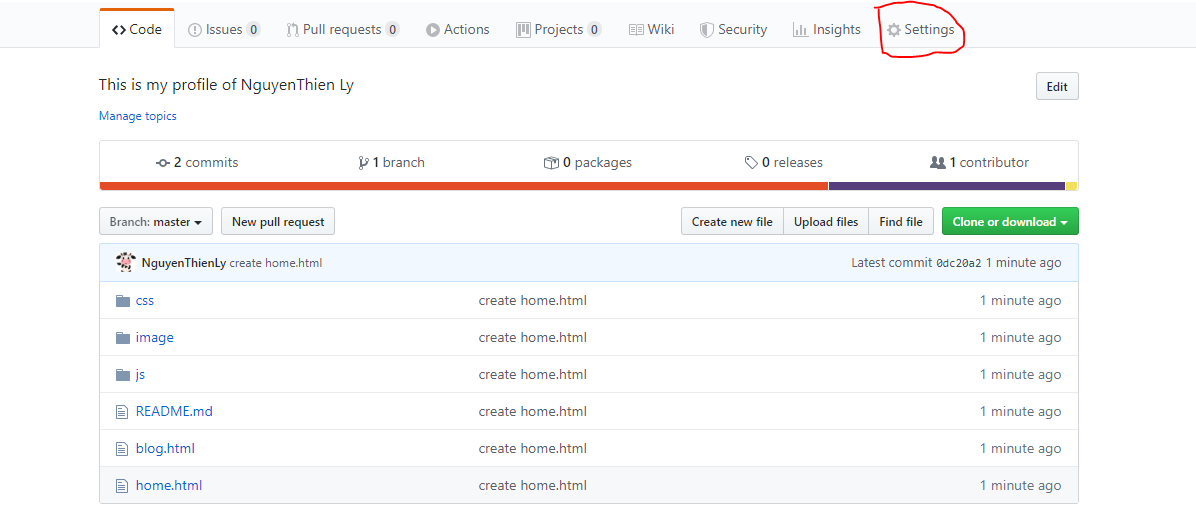1196x514 pixels.
Task: Click the Security tab shield icon
Action: [x=706, y=30]
